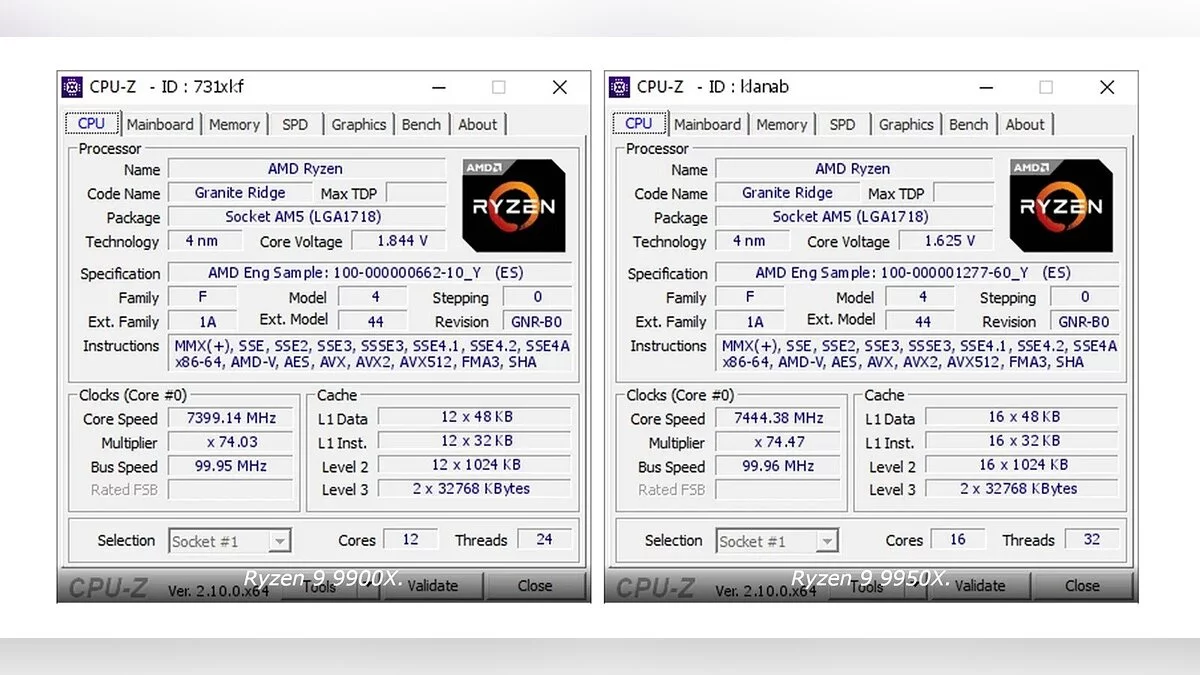Click L1 Data value 16 x 48 KB
The image size is (1200, 675).
tap(1021, 417)
